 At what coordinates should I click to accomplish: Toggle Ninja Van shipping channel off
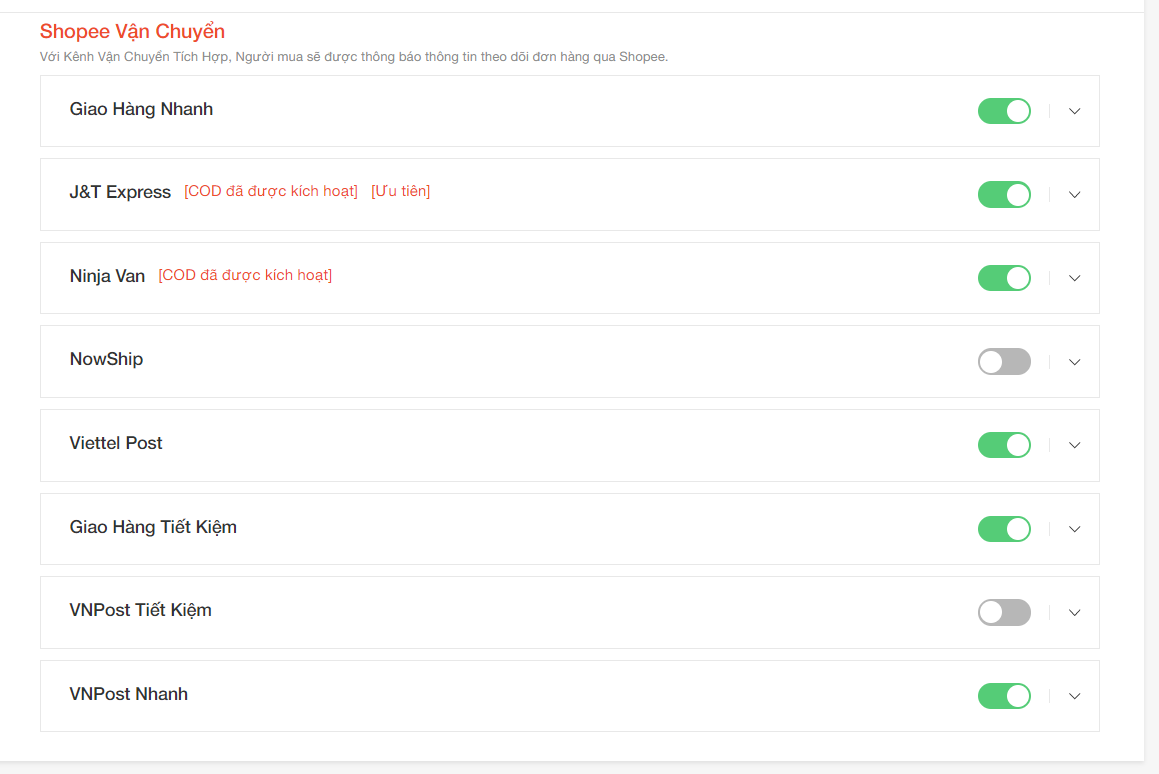(1004, 278)
